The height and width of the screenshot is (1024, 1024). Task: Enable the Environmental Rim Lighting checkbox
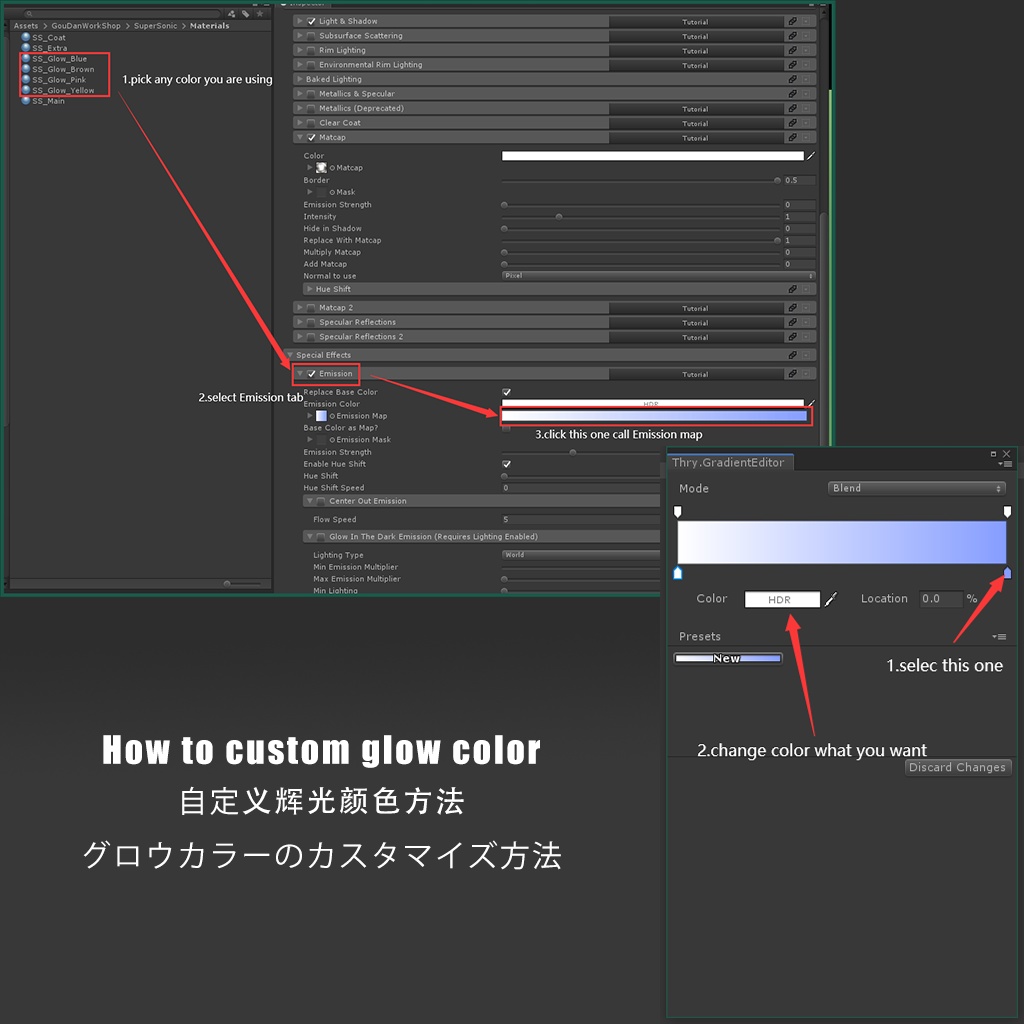point(312,65)
